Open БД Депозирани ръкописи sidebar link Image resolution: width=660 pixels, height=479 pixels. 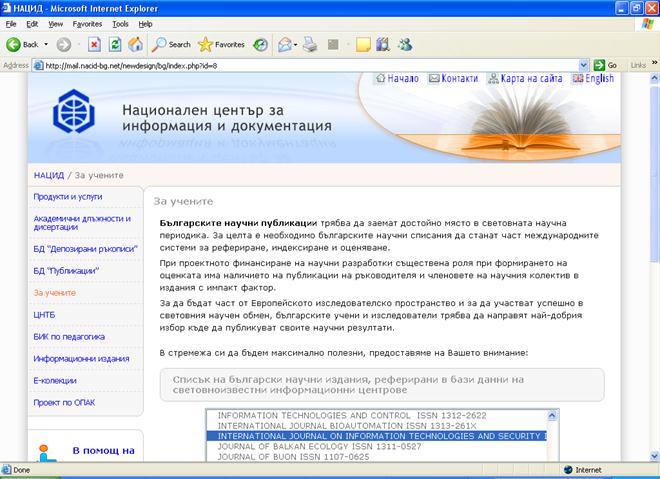click(x=85, y=249)
